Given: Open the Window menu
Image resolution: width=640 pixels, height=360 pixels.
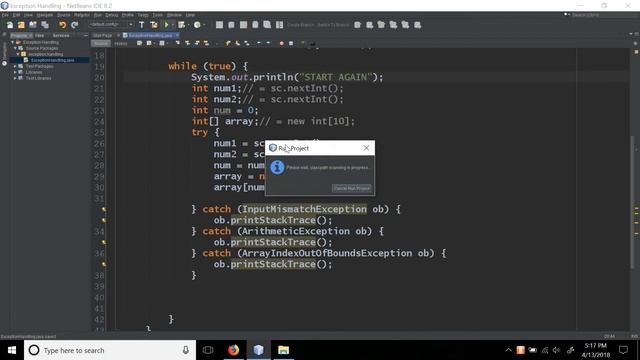Looking at the screenshot, I should [174, 15].
